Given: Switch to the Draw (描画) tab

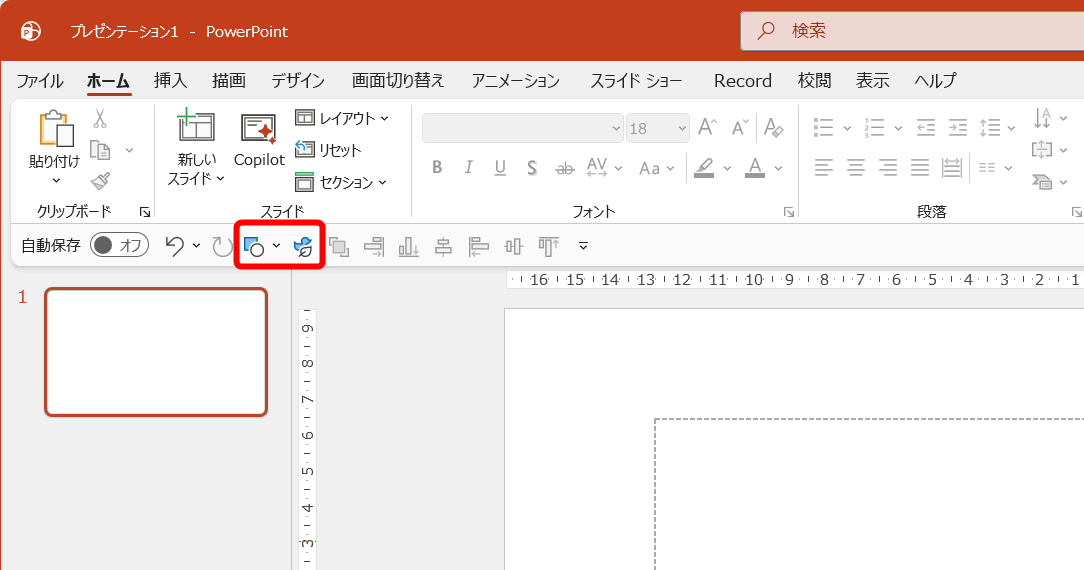Looking at the screenshot, I should pos(229,81).
